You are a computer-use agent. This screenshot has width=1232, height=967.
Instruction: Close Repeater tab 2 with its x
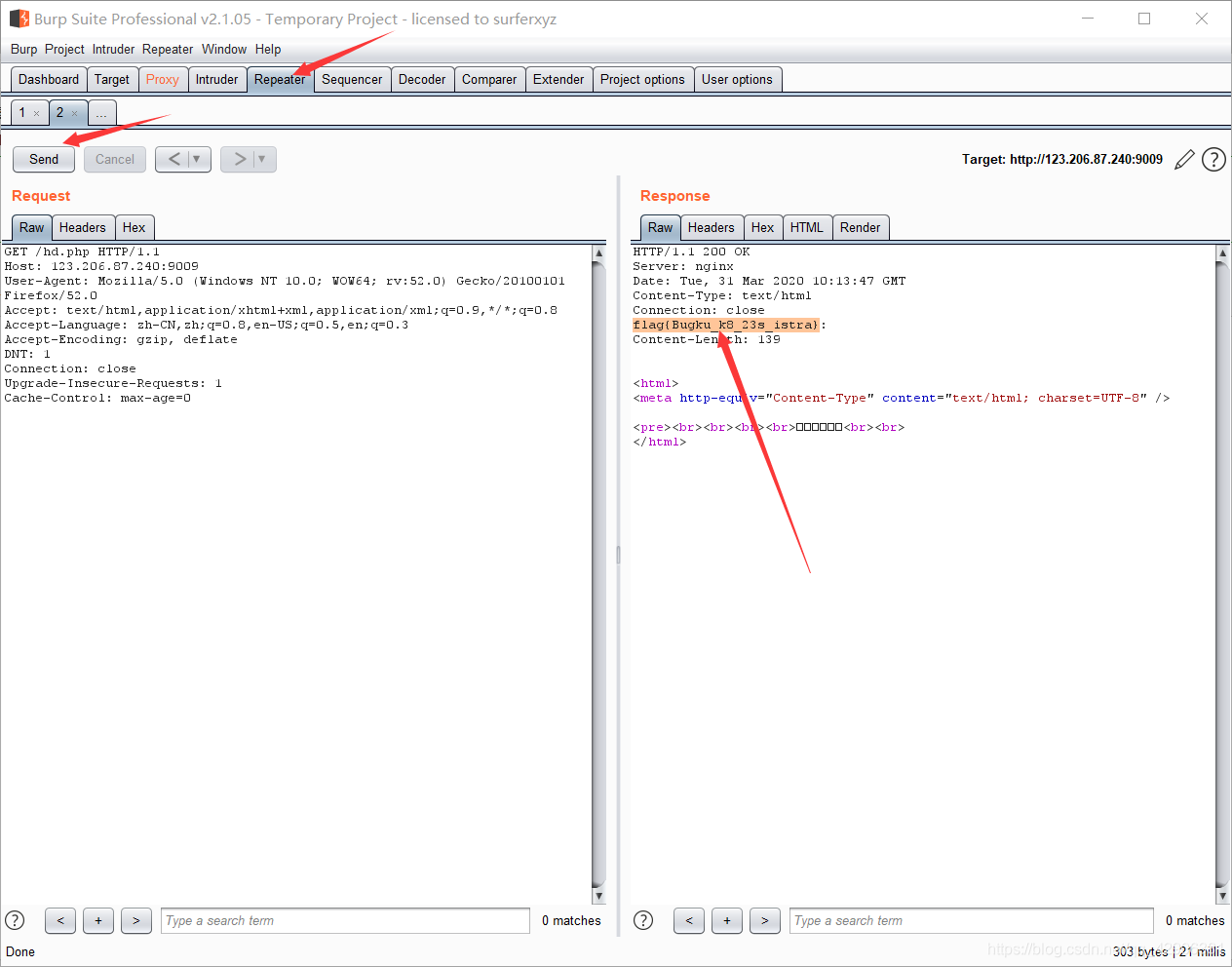tap(74, 114)
